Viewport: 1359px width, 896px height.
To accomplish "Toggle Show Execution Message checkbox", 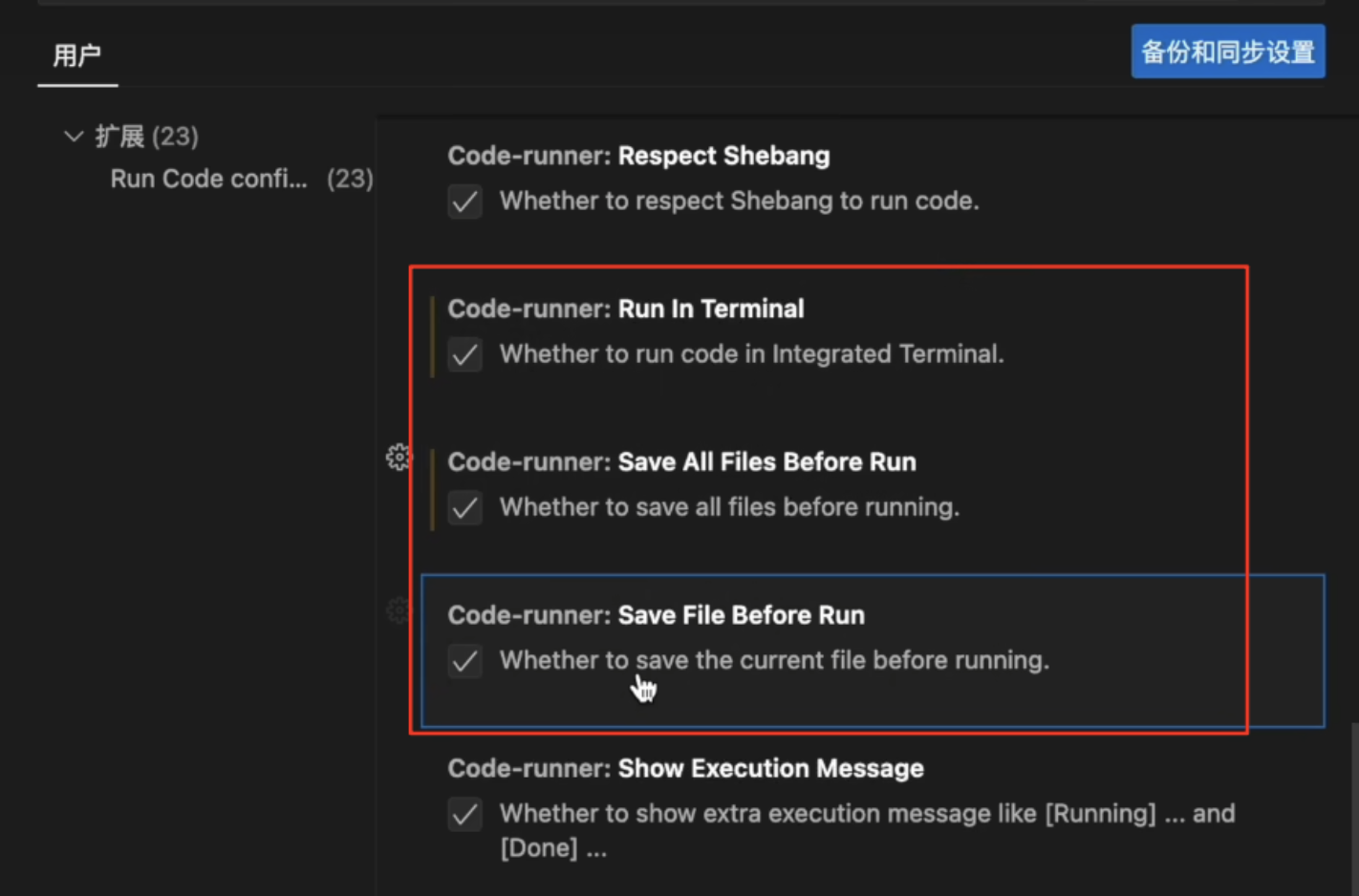I will [x=465, y=815].
